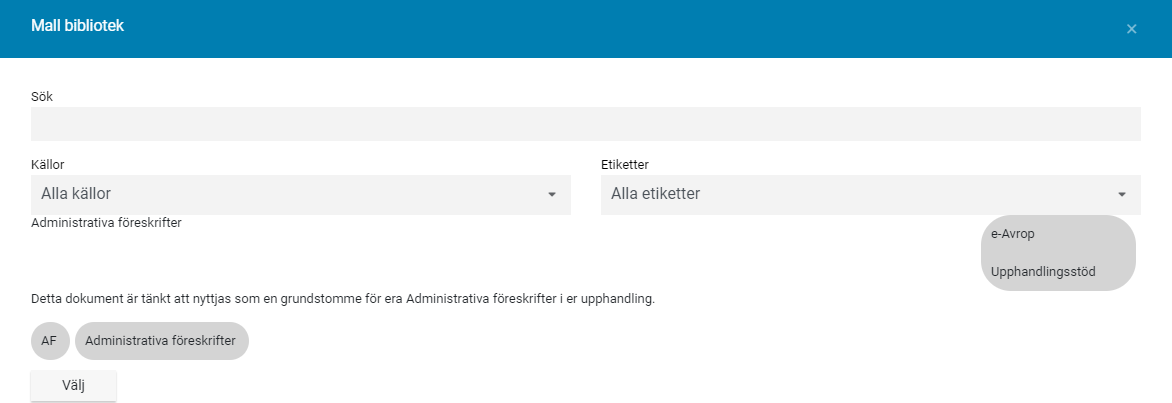Click the arrow on Alla källor dropdown
This screenshot has width=1172, height=403.
551,194
